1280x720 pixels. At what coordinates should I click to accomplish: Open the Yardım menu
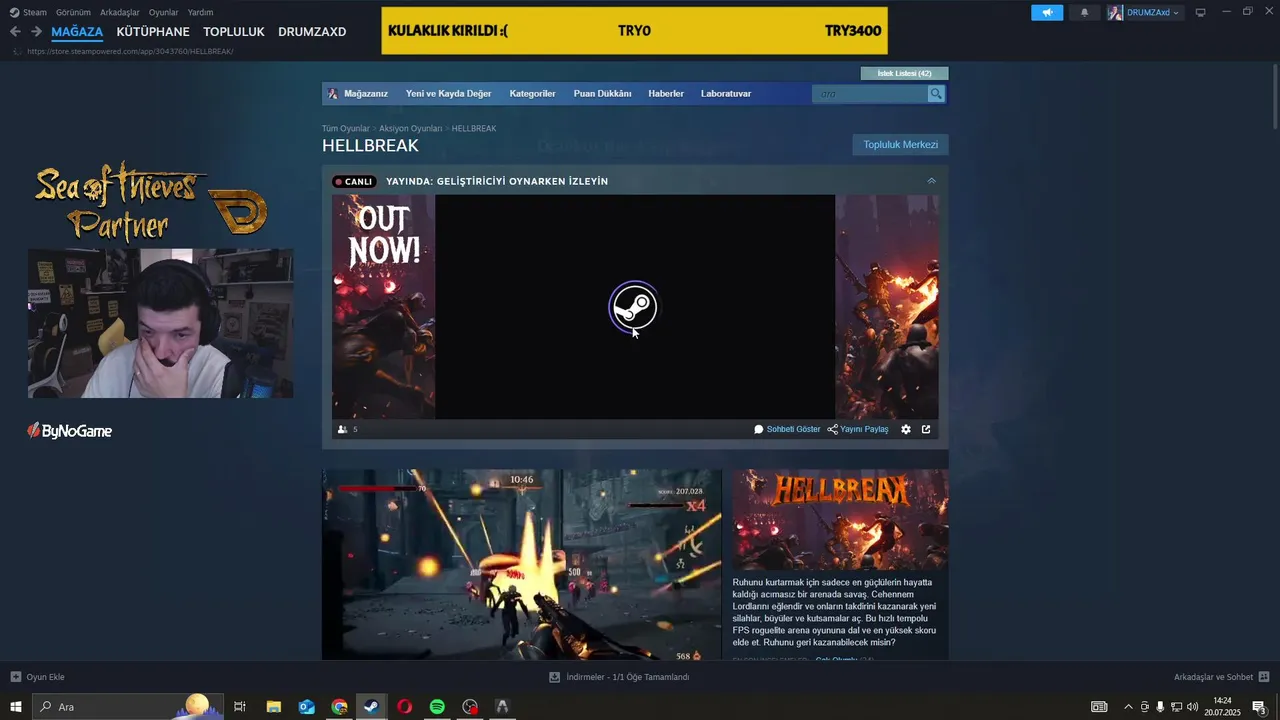click(x=200, y=12)
